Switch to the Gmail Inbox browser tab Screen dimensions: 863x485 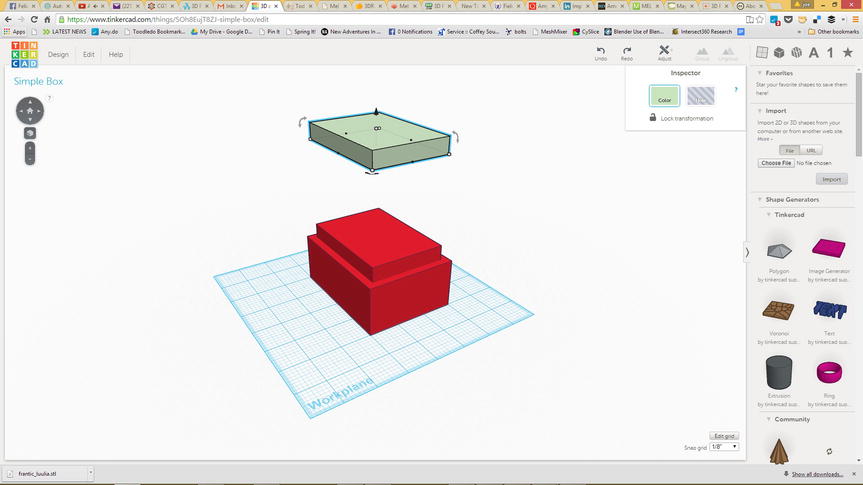[231, 6]
